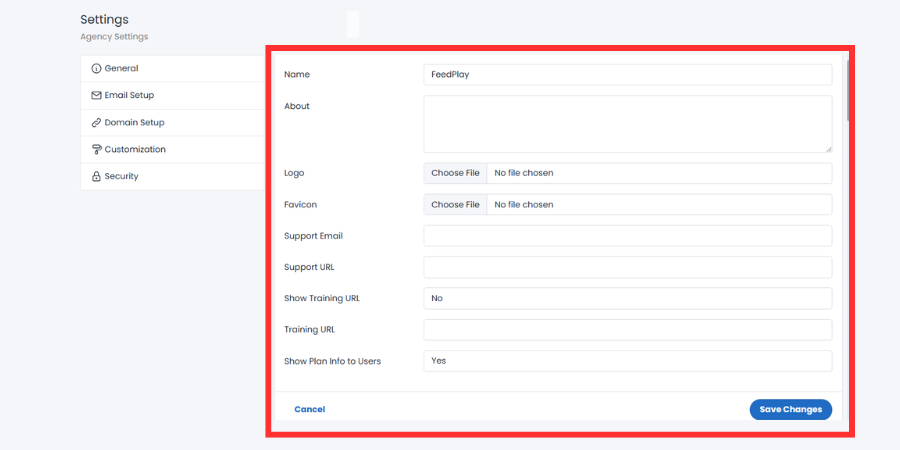Click the Security lock icon
This screenshot has width=900, height=450.
coord(96,176)
